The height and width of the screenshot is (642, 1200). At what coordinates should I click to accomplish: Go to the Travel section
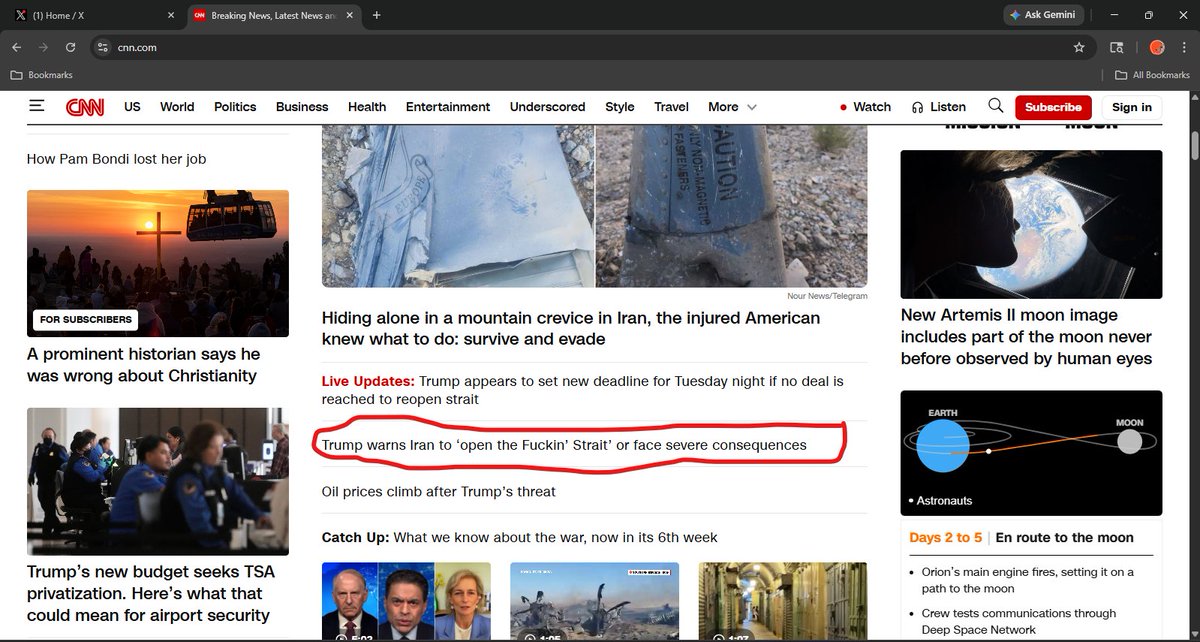point(672,107)
